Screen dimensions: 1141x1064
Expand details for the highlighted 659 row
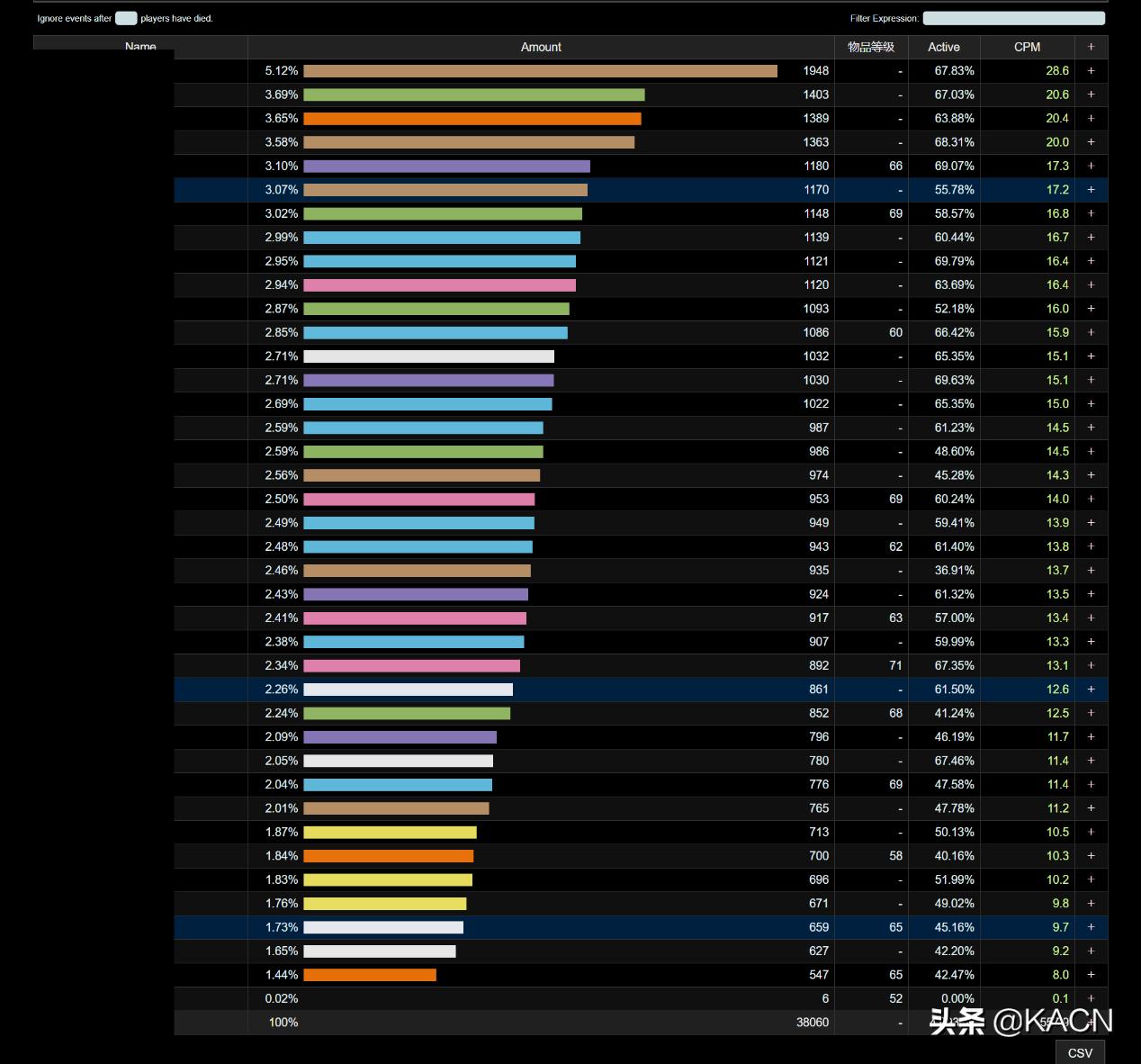1091,927
